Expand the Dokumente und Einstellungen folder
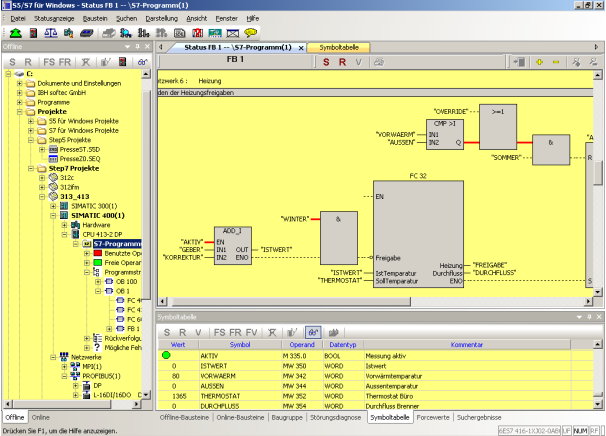The width and height of the screenshot is (606, 436). pyautogui.click(x=19, y=83)
